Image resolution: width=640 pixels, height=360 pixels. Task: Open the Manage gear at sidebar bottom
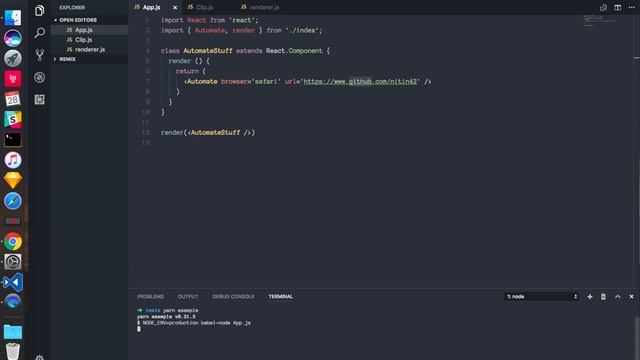(x=40, y=357)
